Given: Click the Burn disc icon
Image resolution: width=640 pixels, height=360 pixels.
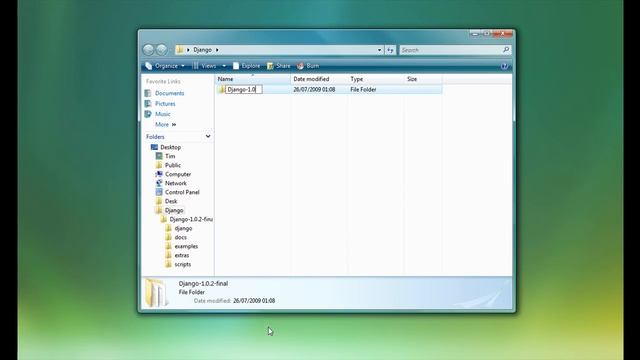Looking at the screenshot, I should (x=300, y=66).
